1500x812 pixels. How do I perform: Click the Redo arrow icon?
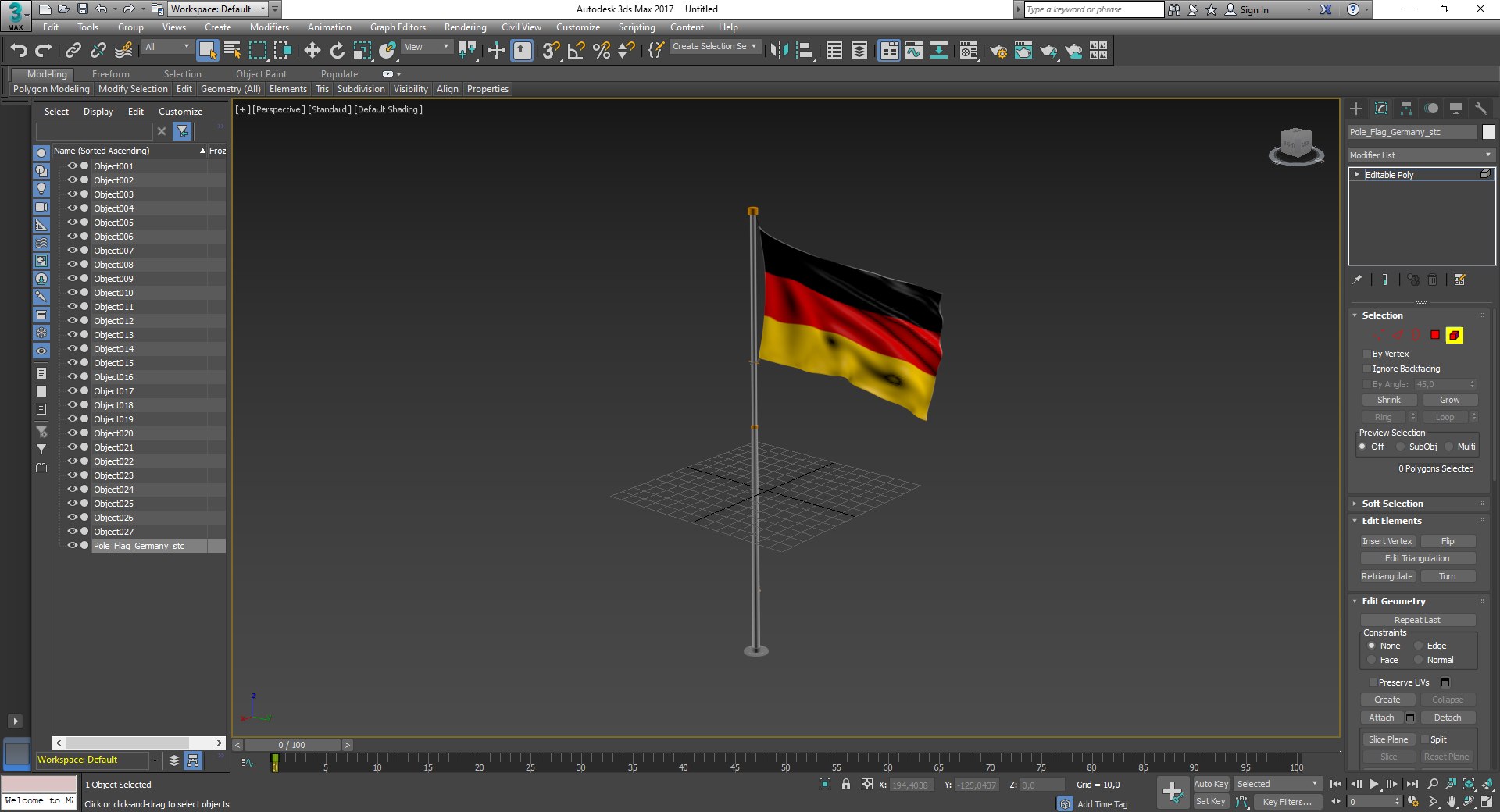(44, 51)
